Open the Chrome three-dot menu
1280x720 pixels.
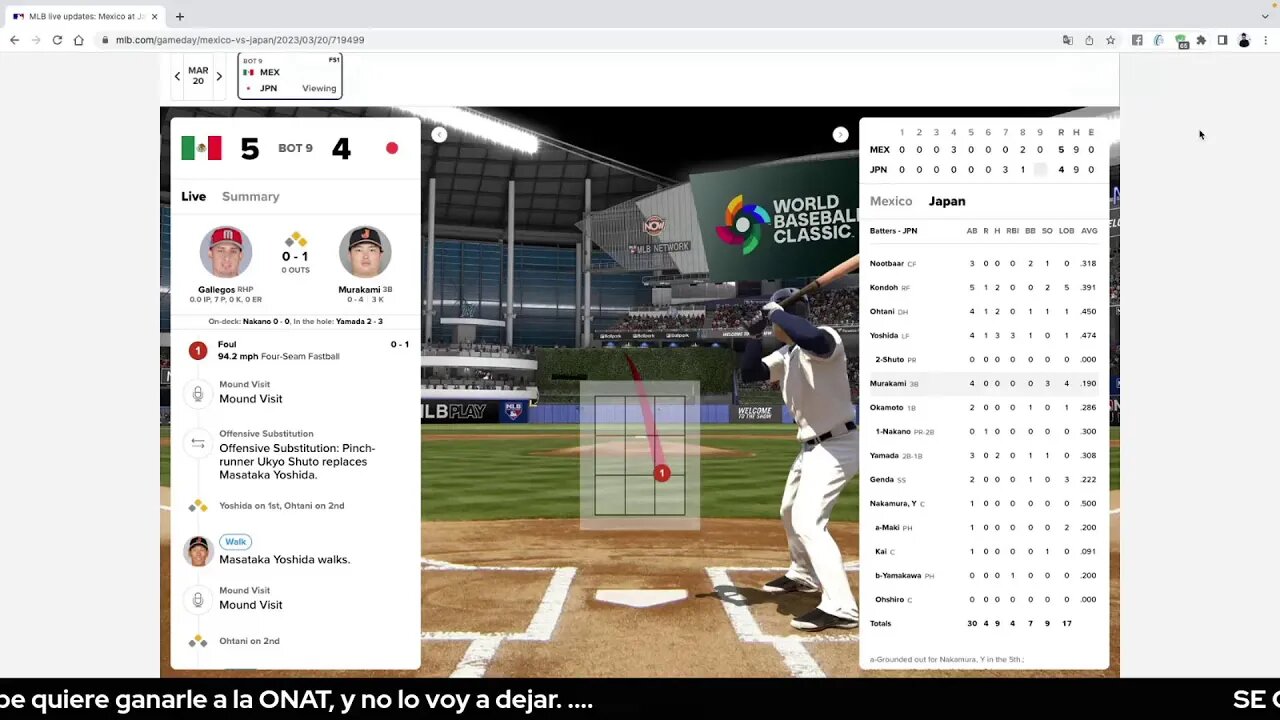1266,40
